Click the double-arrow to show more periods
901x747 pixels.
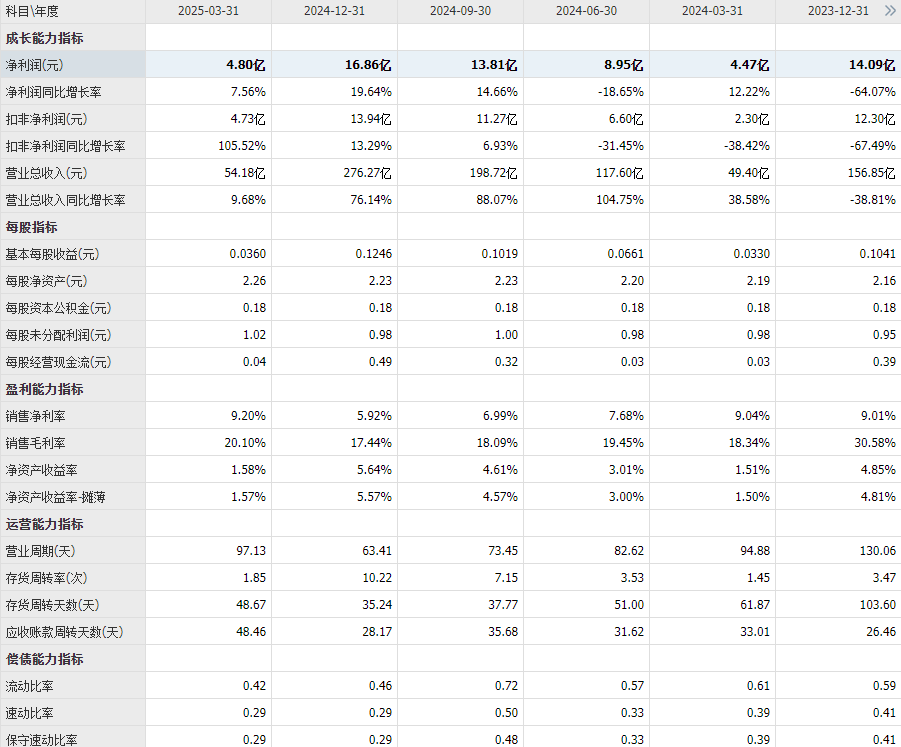pyautogui.click(x=890, y=11)
